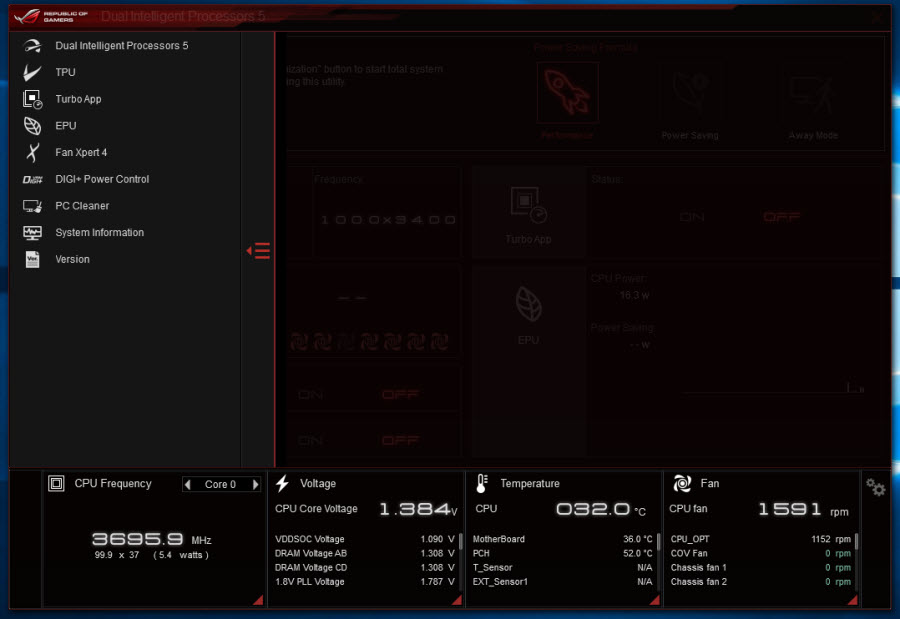Click ON in the upper lower-left toggle row
Image resolution: width=900 pixels, height=619 pixels.
[x=311, y=394]
